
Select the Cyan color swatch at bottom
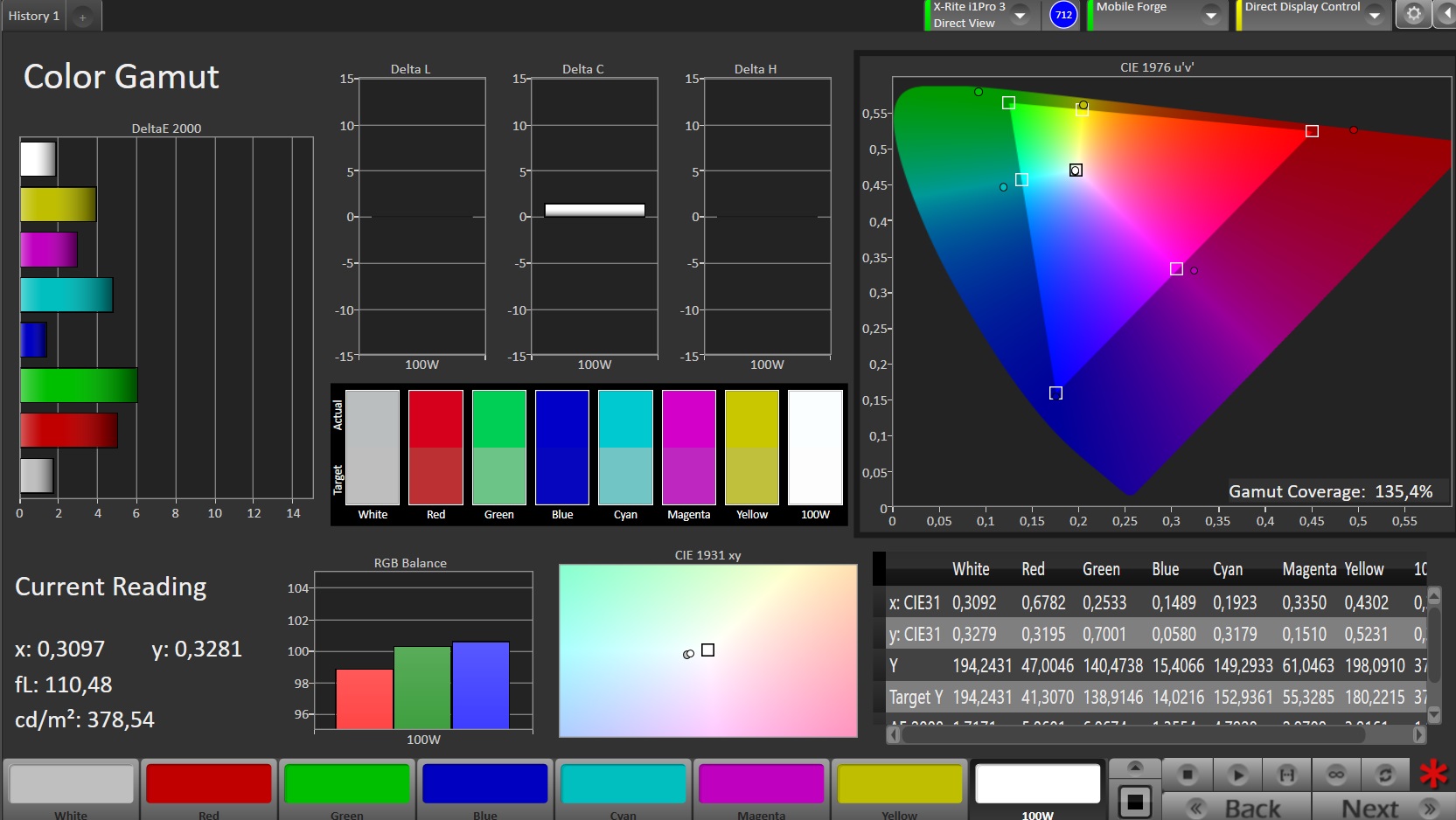click(624, 783)
